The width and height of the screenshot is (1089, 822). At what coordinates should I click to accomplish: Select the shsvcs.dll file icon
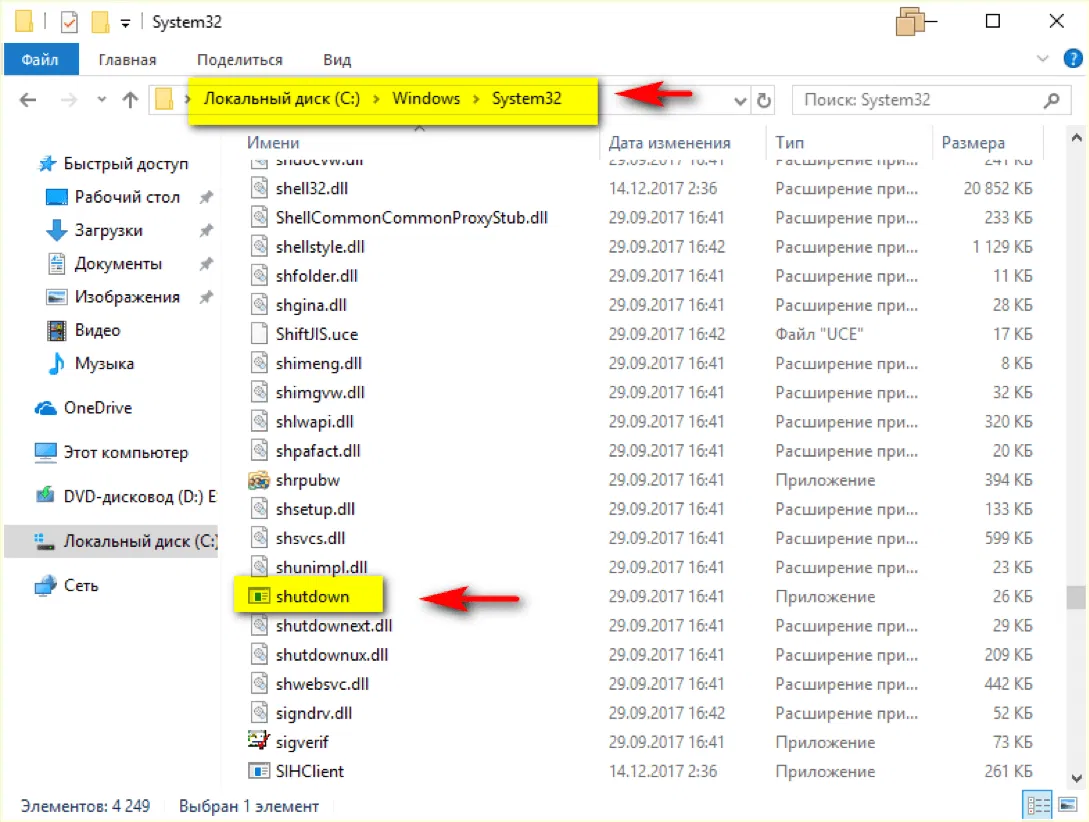click(x=259, y=538)
